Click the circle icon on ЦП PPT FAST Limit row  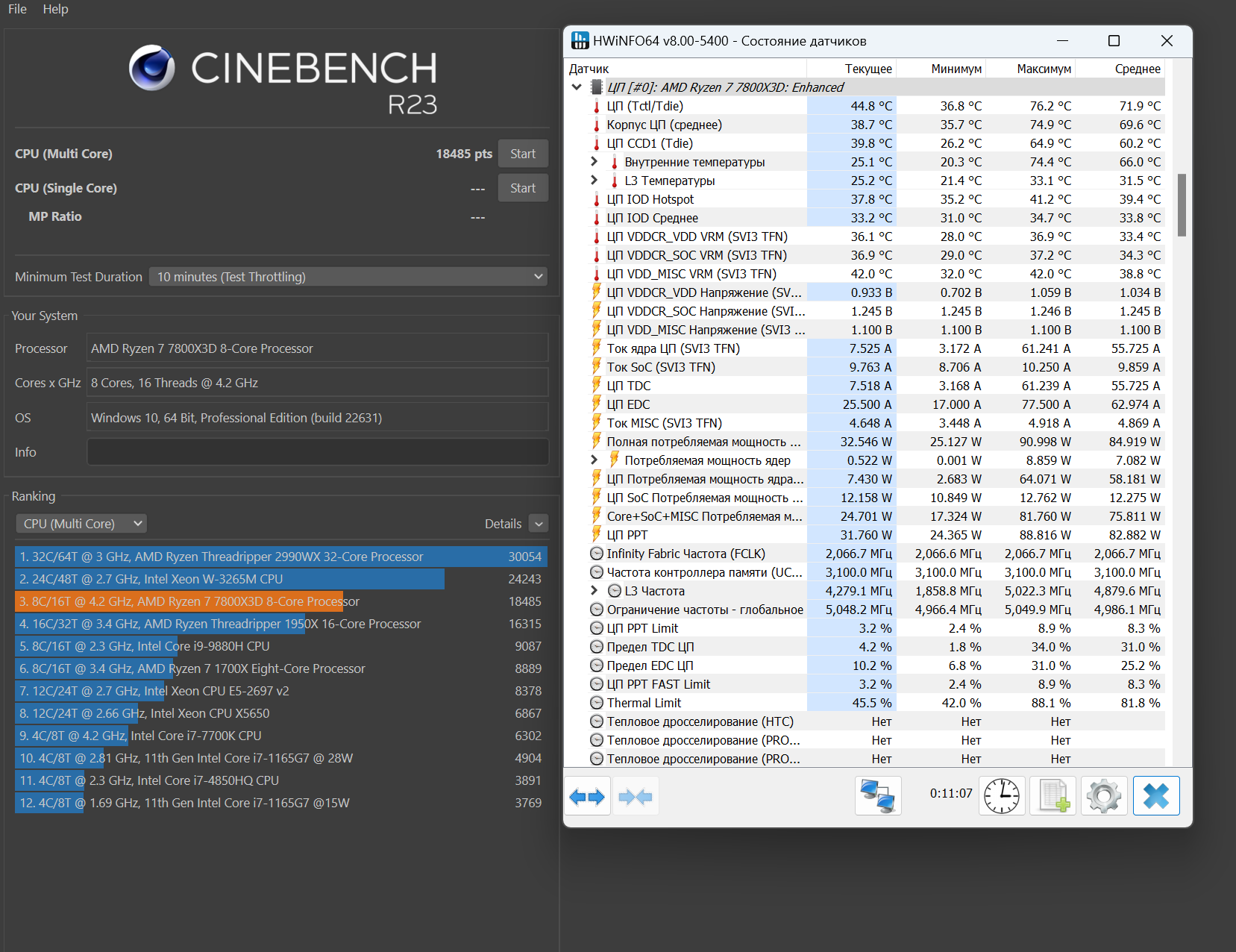pyautogui.click(x=597, y=684)
